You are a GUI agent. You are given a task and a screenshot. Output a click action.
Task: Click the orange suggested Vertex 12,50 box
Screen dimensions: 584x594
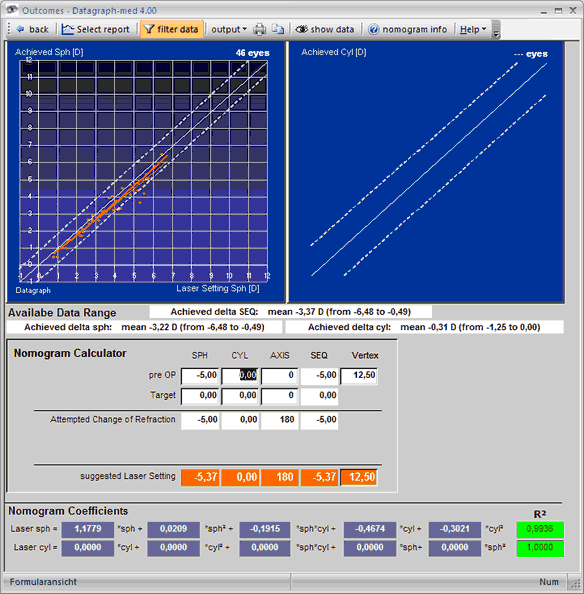coord(359,477)
